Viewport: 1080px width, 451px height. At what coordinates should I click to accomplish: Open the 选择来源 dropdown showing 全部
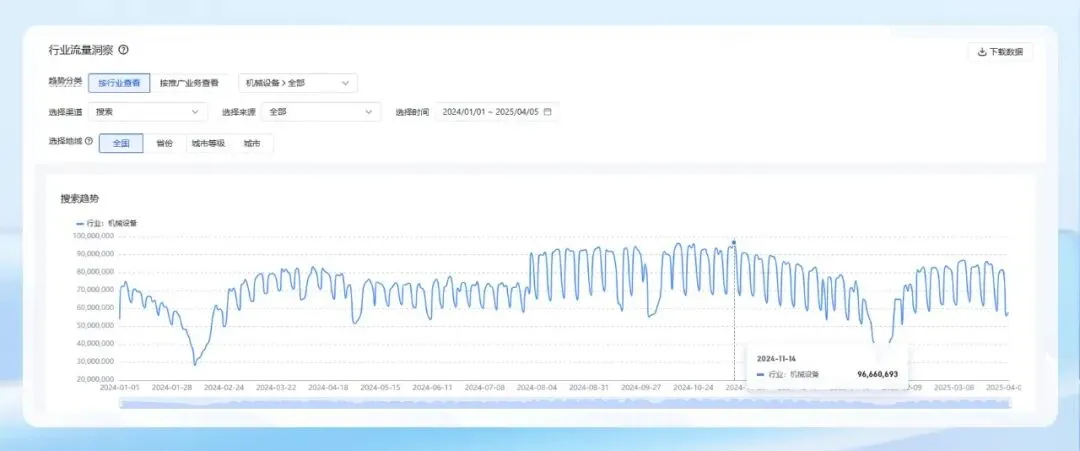click(322, 112)
